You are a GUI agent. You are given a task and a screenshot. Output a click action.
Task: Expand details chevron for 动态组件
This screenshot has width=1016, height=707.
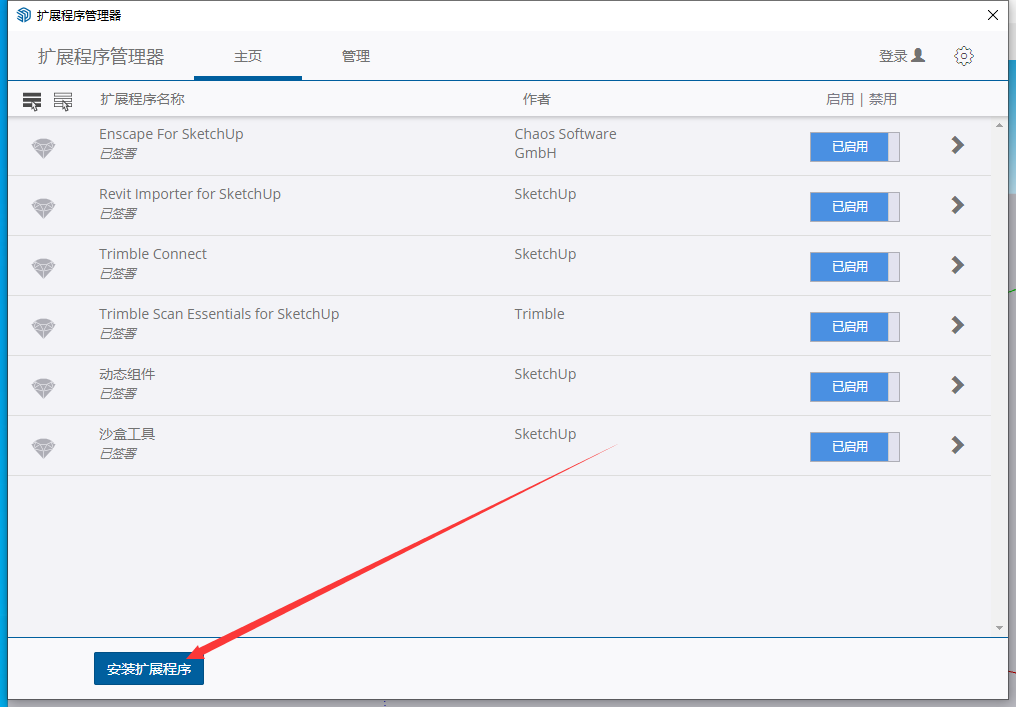[x=958, y=385]
